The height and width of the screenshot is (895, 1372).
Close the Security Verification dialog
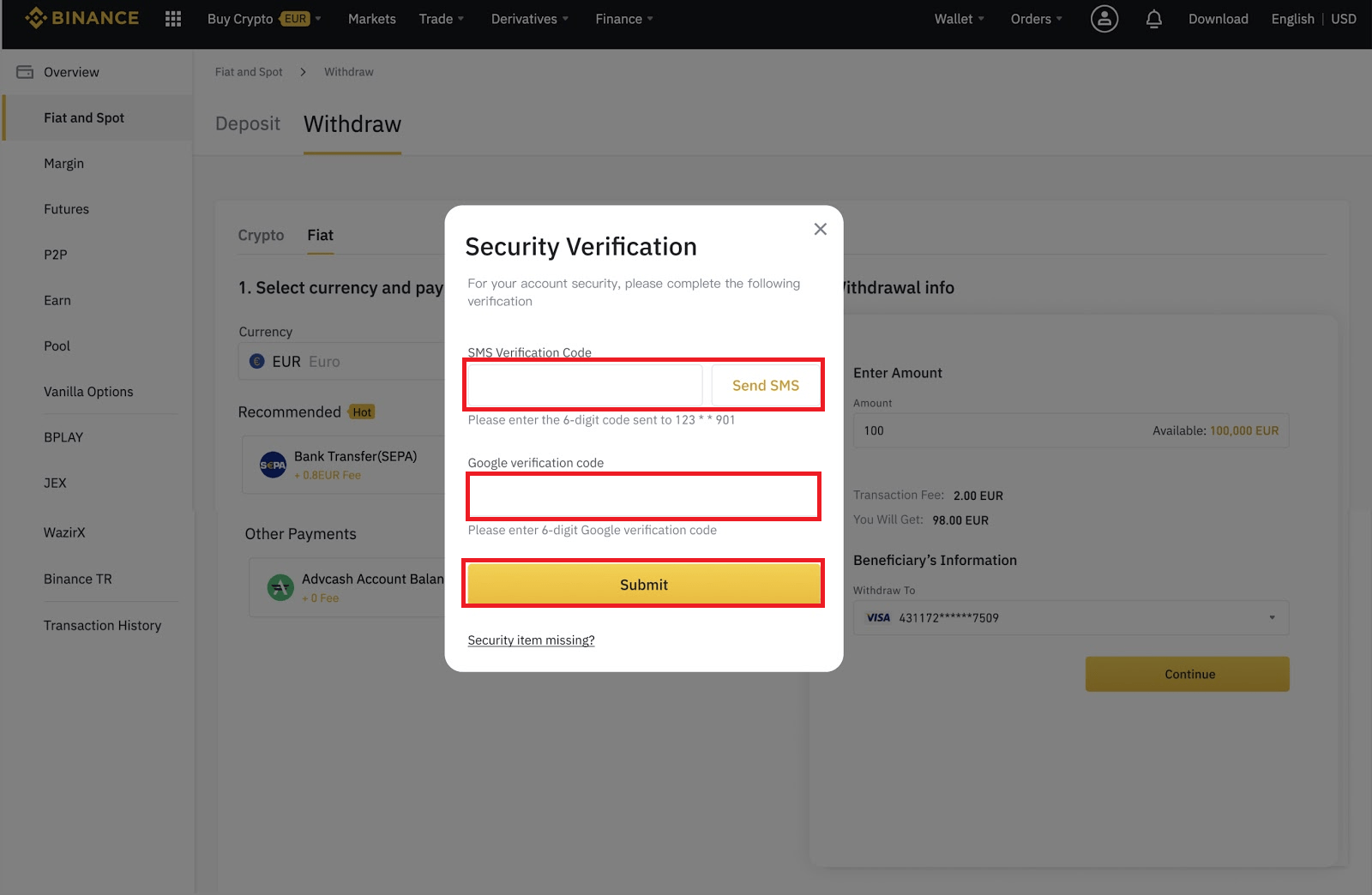coord(821,229)
